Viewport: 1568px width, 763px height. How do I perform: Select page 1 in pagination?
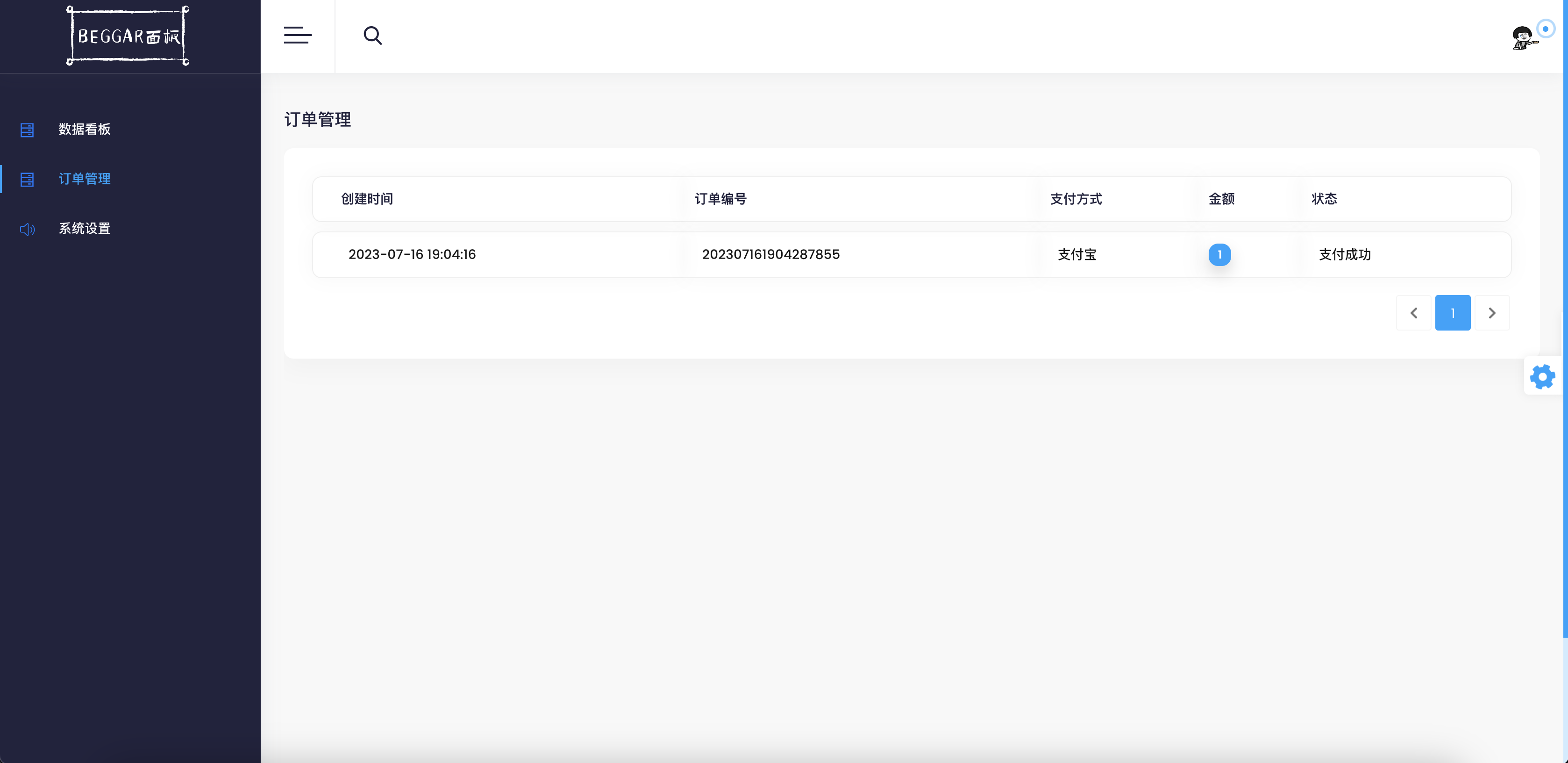pyautogui.click(x=1453, y=312)
